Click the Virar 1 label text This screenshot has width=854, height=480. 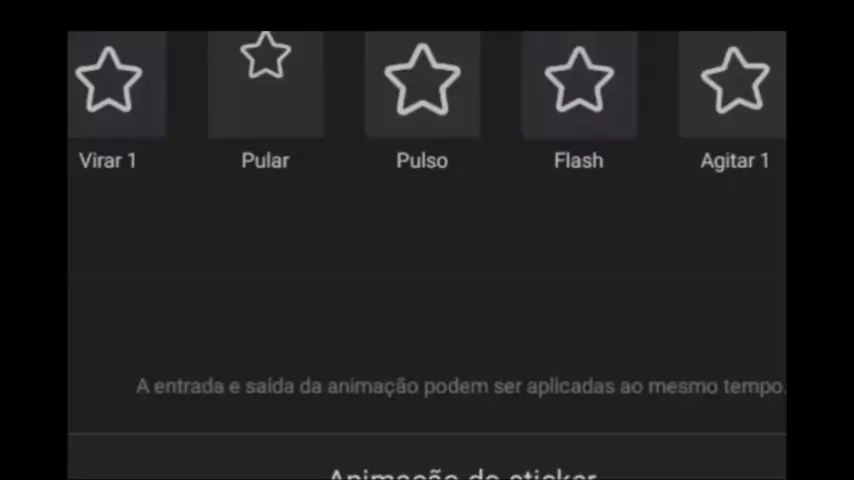coord(108,161)
